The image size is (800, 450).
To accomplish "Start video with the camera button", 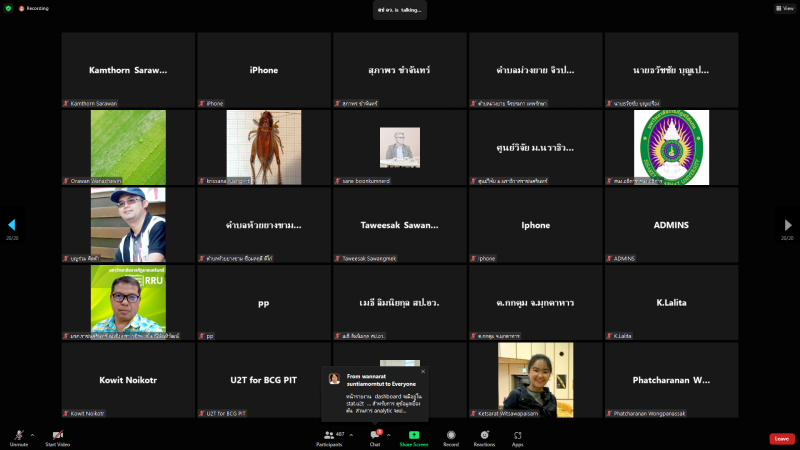I will pyautogui.click(x=57, y=435).
